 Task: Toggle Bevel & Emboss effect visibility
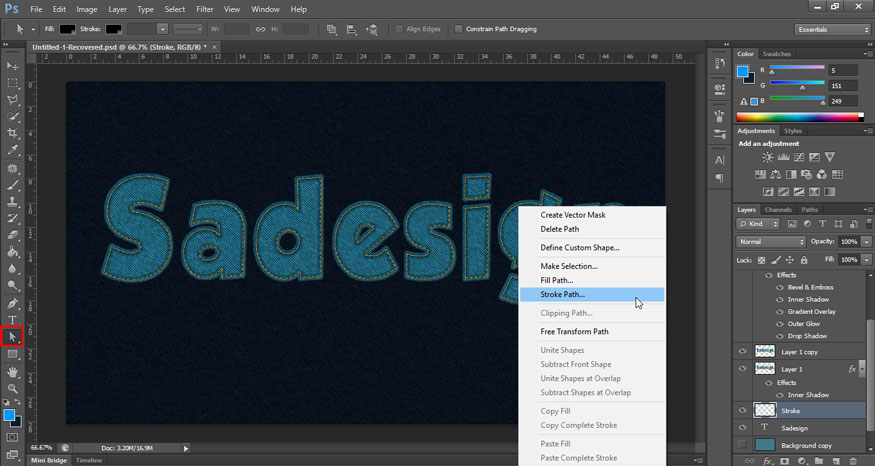tap(780, 287)
